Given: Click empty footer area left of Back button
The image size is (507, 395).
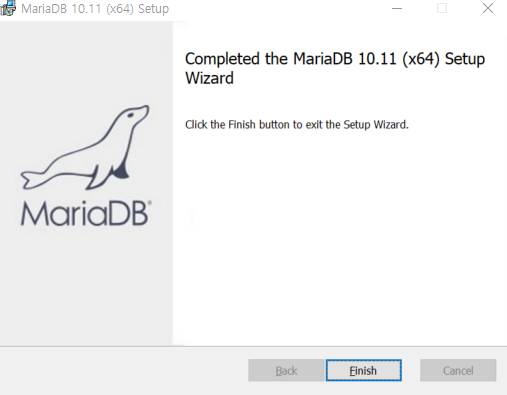Looking at the screenshot, I should (123, 370).
